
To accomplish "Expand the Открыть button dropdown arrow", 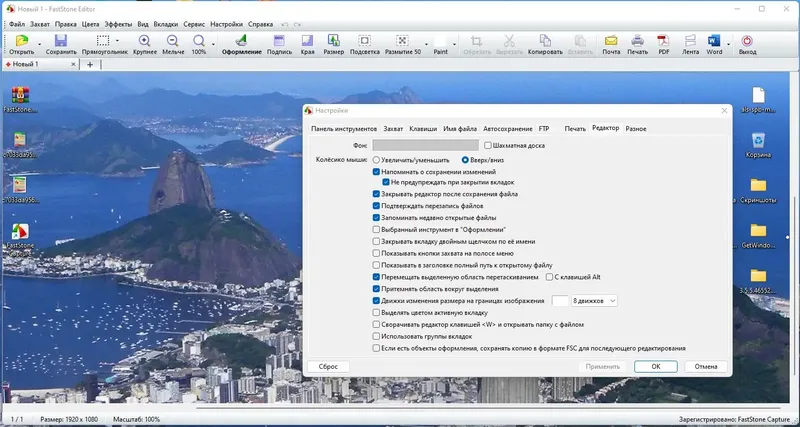I will (37, 42).
